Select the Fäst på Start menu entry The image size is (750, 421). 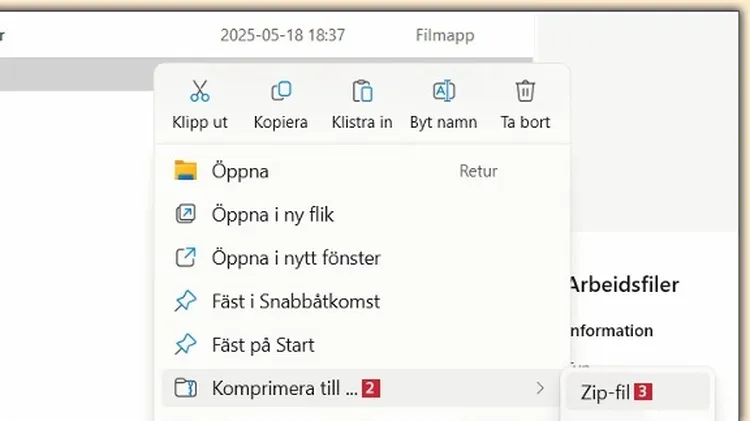[263, 345]
